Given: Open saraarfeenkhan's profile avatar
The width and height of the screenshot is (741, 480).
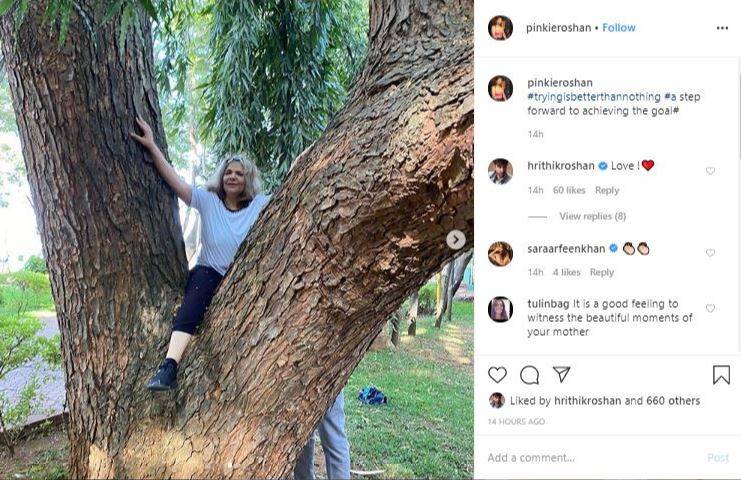Looking at the screenshot, I should [x=500, y=254].
